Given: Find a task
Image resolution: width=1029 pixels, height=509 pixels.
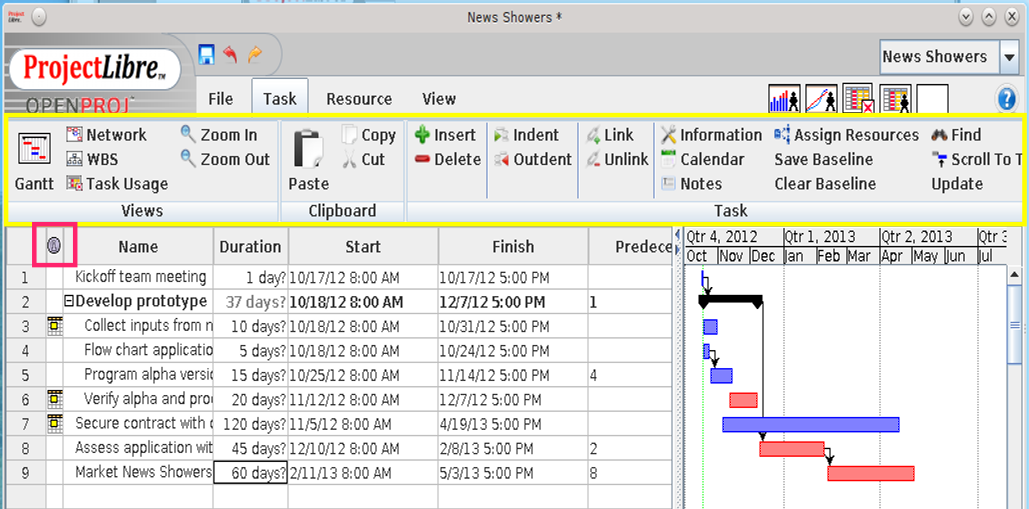Looking at the screenshot, I should point(956,135).
